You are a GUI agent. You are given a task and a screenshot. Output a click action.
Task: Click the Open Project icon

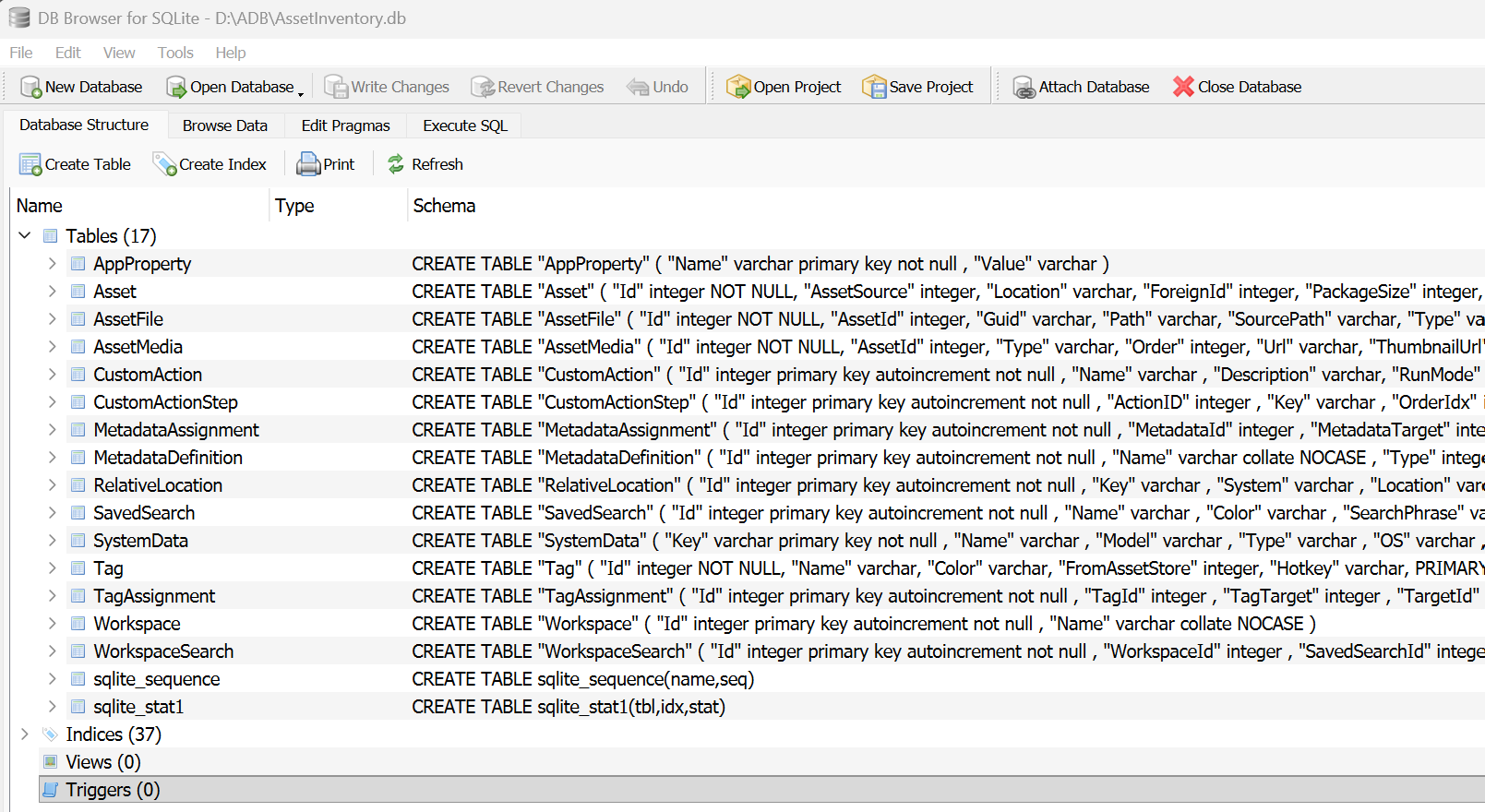click(738, 87)
